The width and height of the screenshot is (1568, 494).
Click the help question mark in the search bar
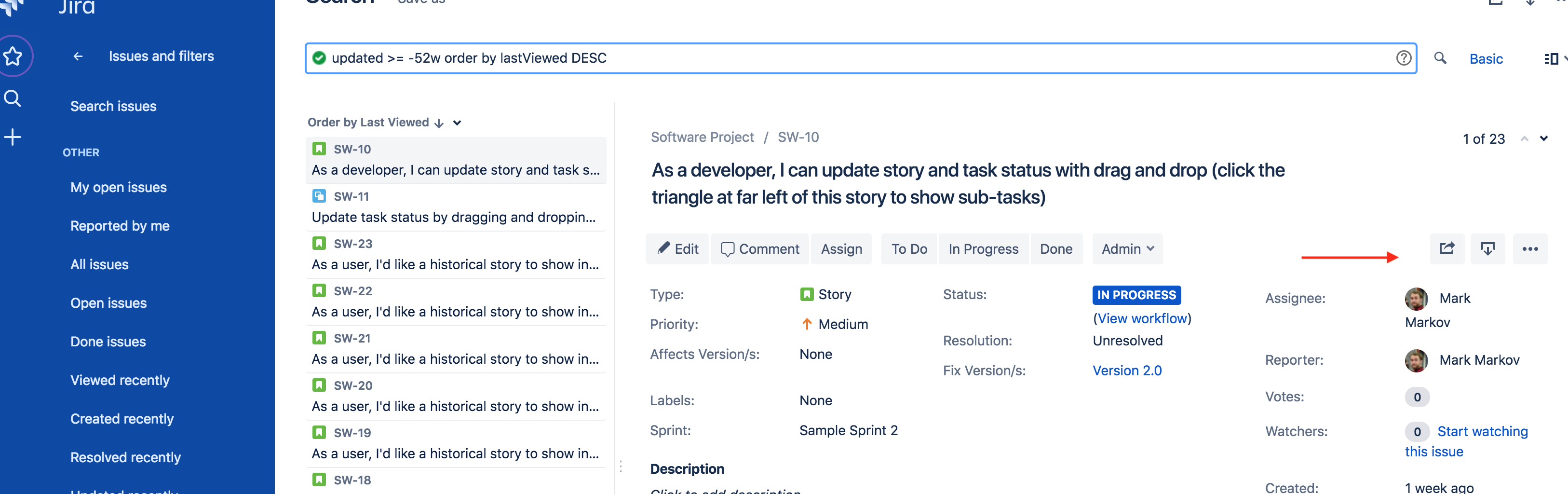click(1404, 58)
